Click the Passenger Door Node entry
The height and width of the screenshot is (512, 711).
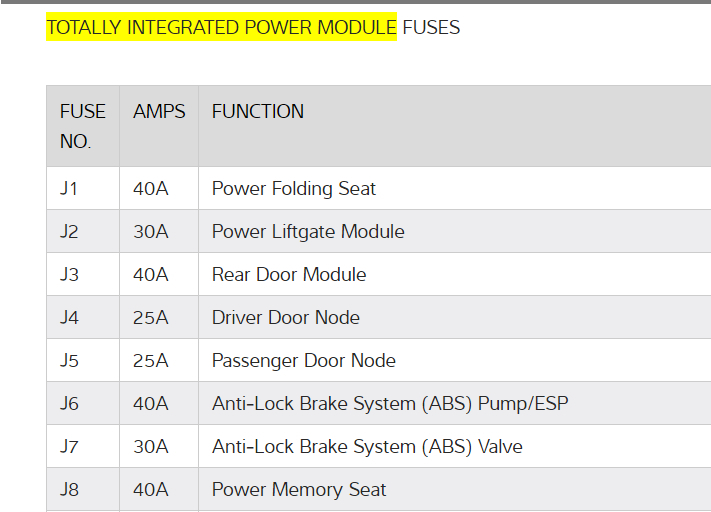point(304,360)
